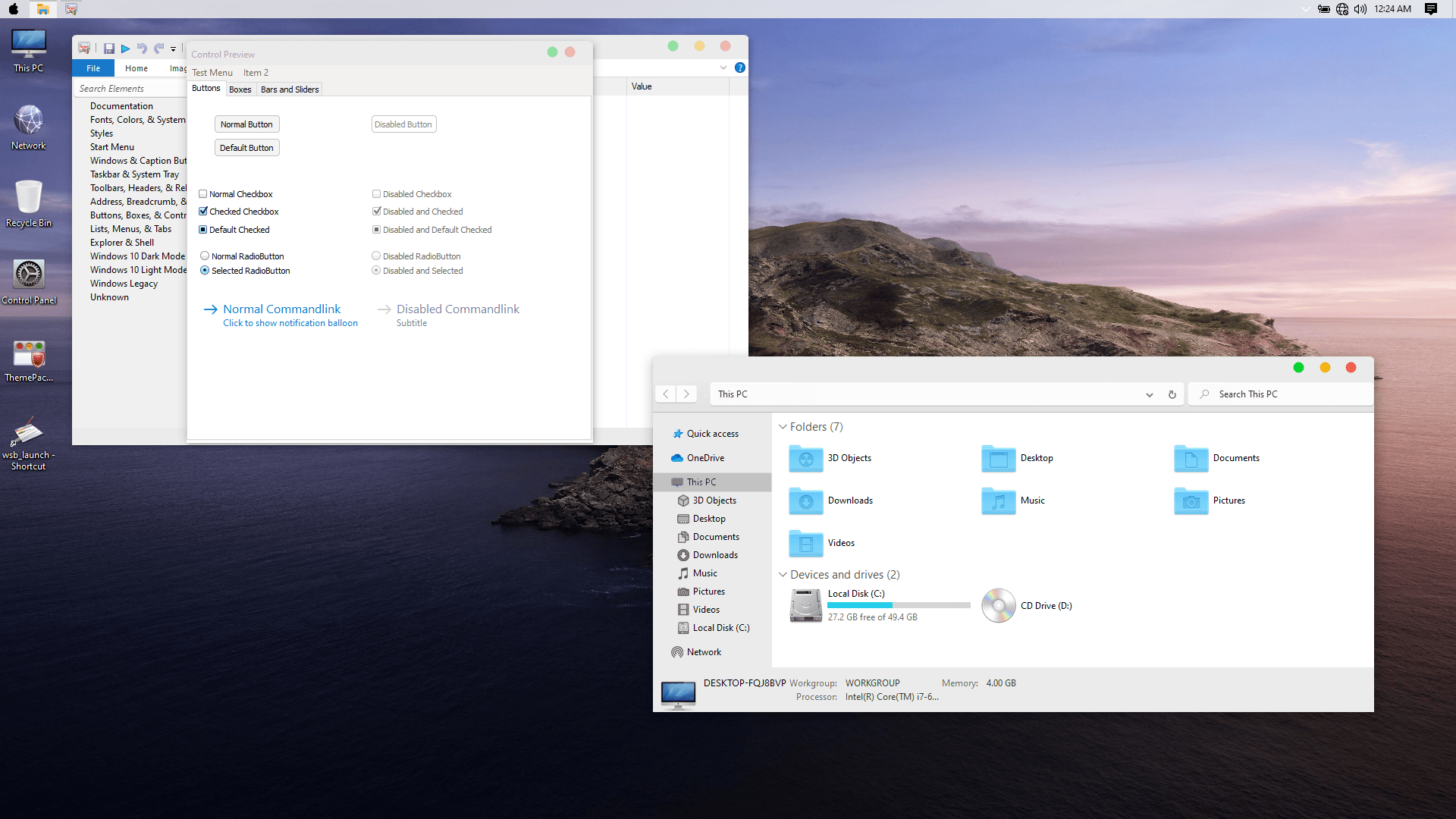Screen dimensions: 1456x819
Task: Toggle the Checked Checkbox option
Action: pyautogui.click(x=203, y=211)
